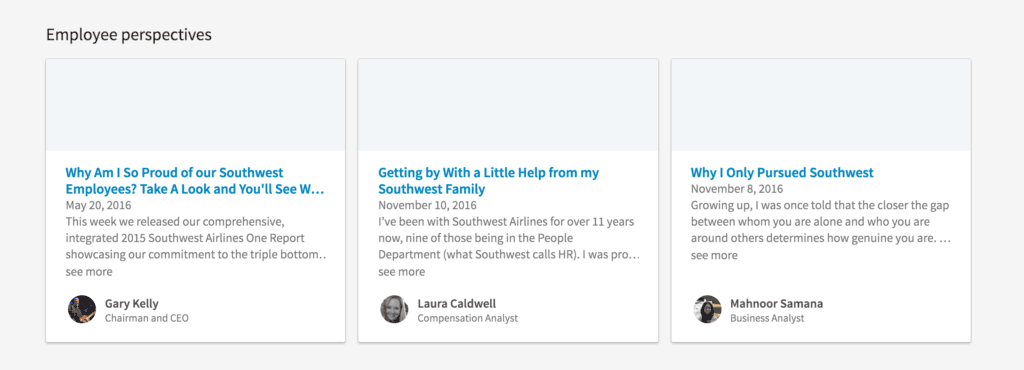This screenshot has height=370, width=1024.
Task: Click the 'Employee perspectives' section heading
Action: [x=129, y=35]
